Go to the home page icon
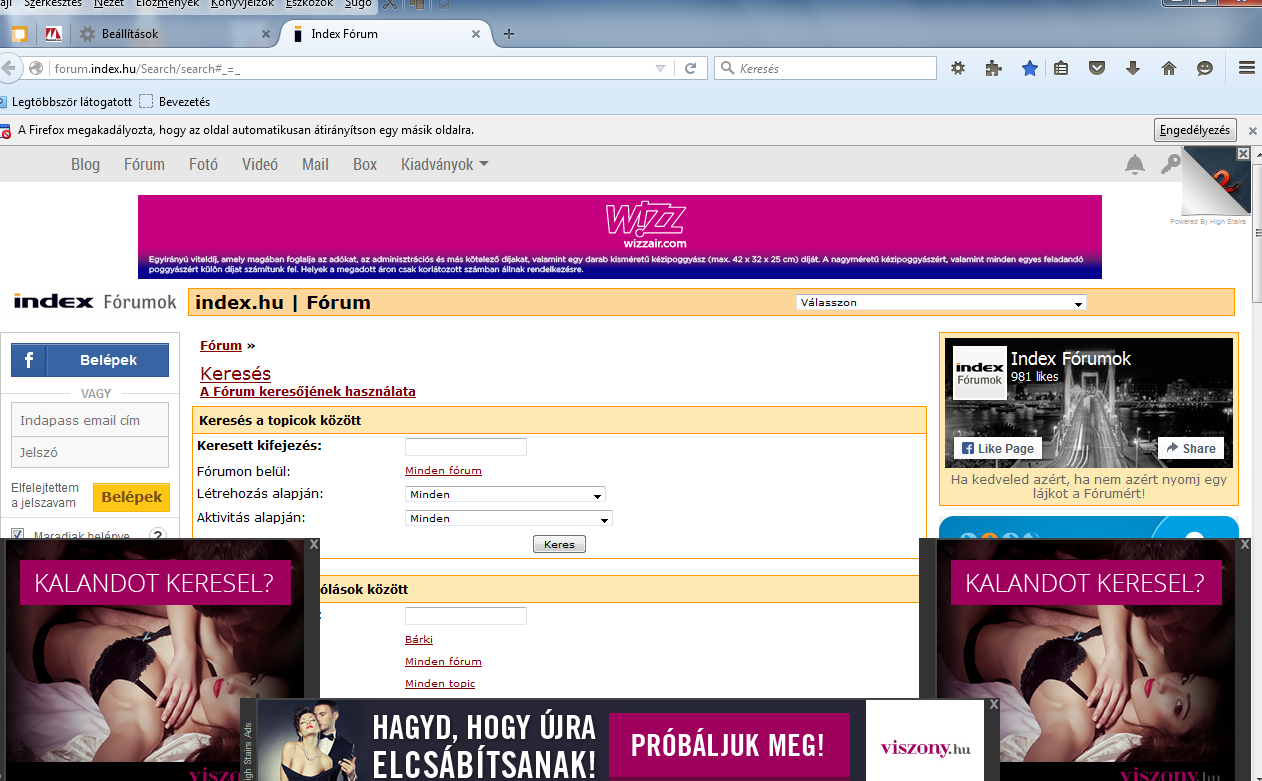Image resolution: width=1262 pixels, height=781 pixels. [1168, 68]
